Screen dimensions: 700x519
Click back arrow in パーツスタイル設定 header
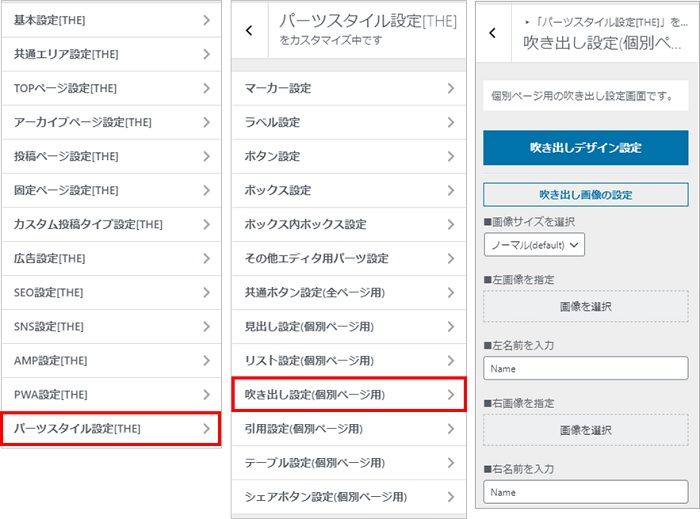coord(249,30)
